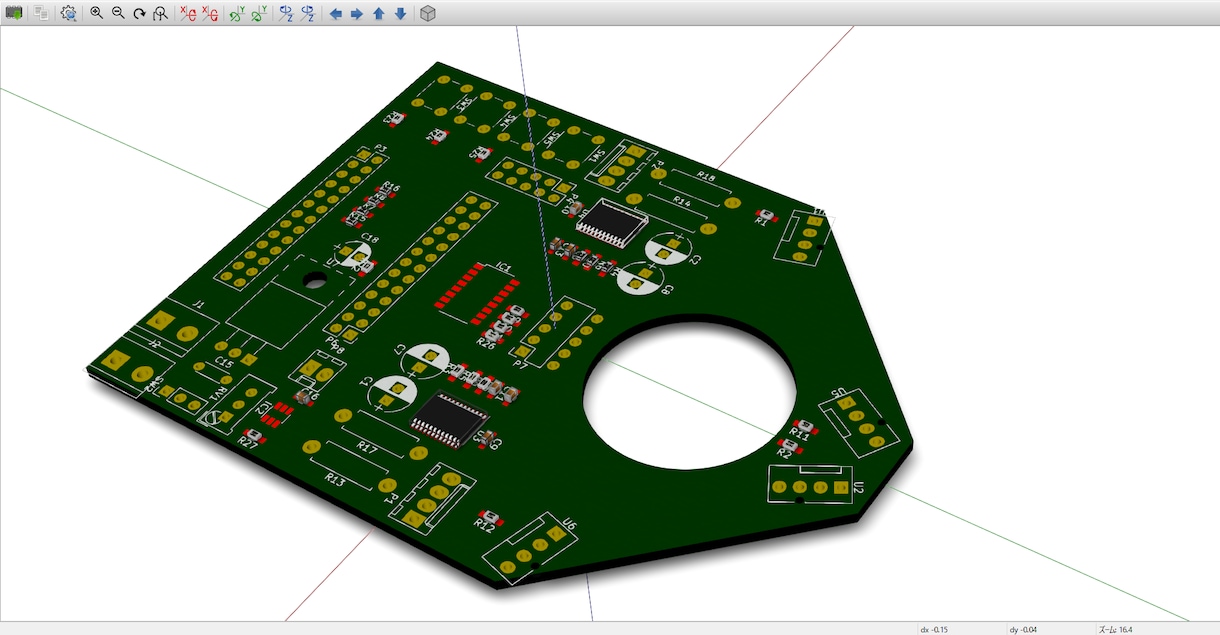Rotate Z clockwise
1220x635 pixels.
[x=286, y=13]
